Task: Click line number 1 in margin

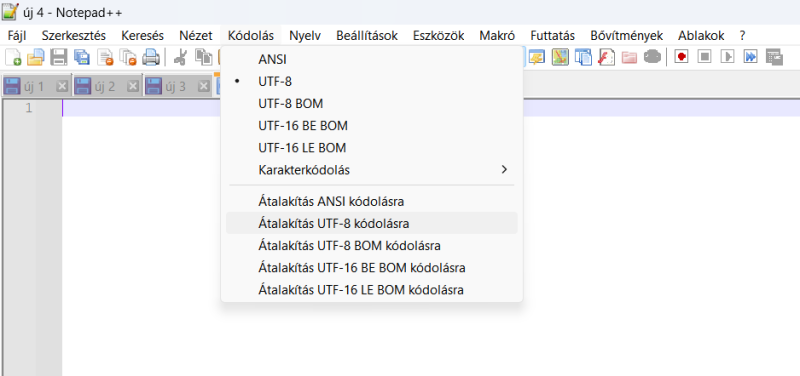Action: (x=29, y=108)
